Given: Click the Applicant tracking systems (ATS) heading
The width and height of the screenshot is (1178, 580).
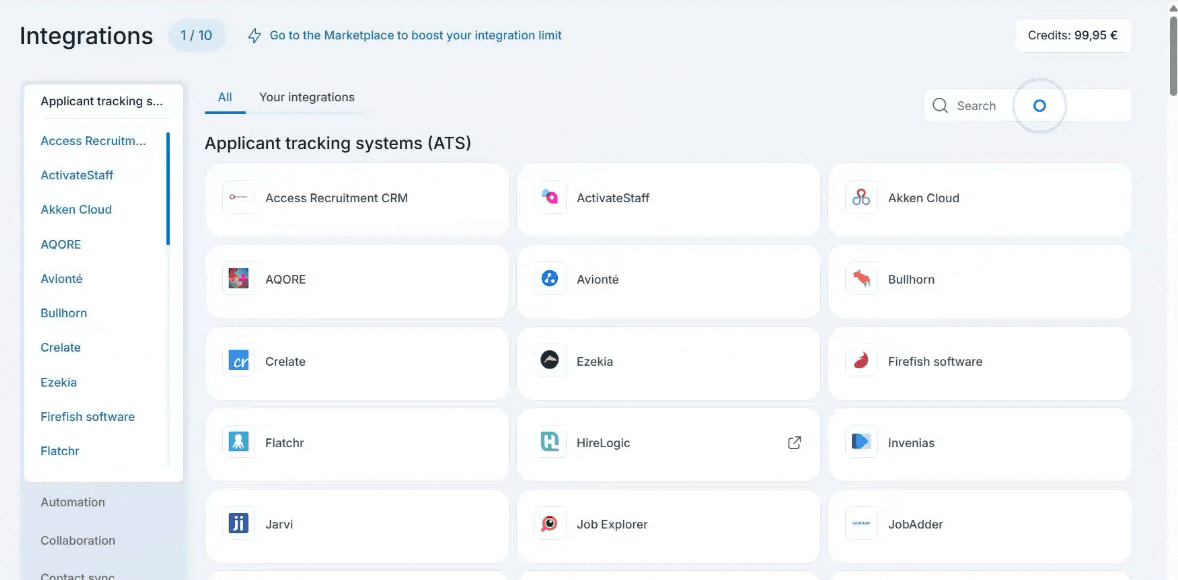Looking at the screenshot, I should click(x=338, y=143).
